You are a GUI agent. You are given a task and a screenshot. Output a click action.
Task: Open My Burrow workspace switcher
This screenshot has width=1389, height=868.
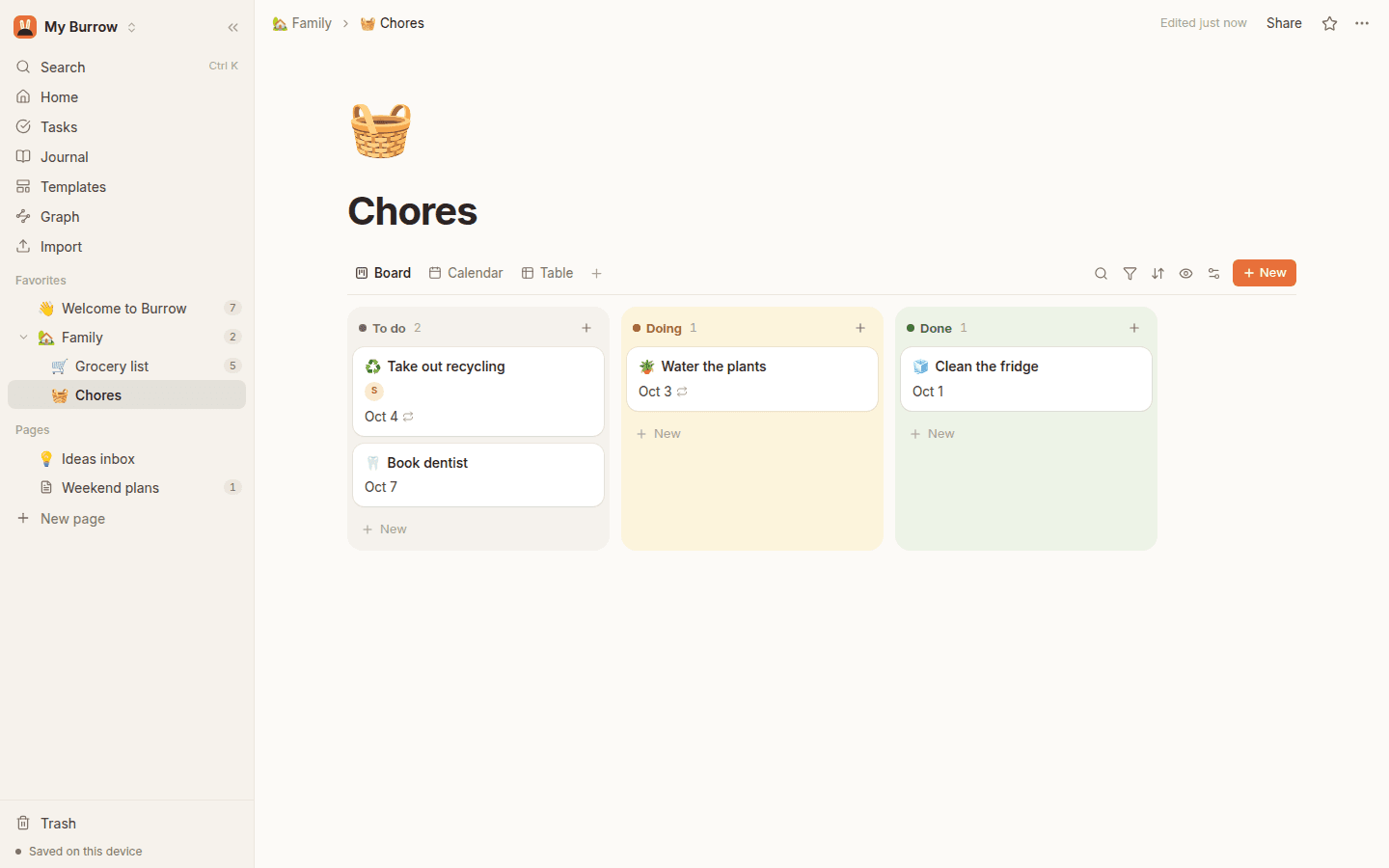76,27
